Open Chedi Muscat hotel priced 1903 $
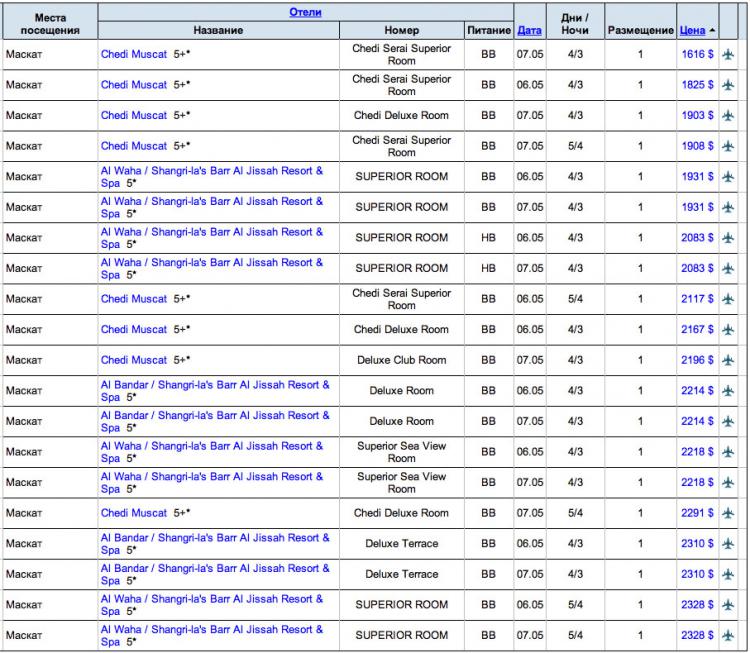The height and width of the screenshot is (653, 750). [134, 115]
